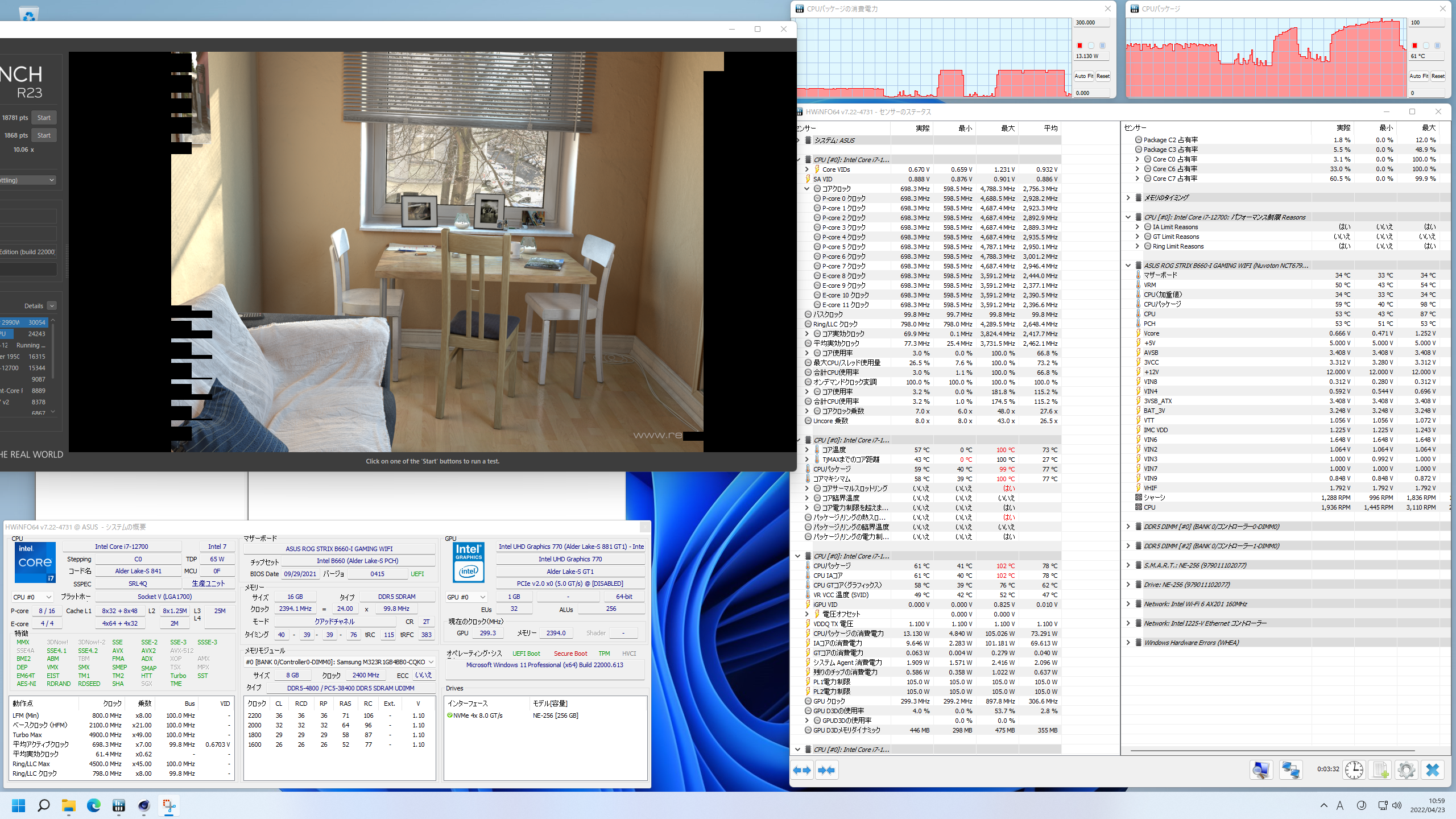1456x819 pixels.
Task: Show hidden tray icons chevron
Action: click(x=1323, y=805)
